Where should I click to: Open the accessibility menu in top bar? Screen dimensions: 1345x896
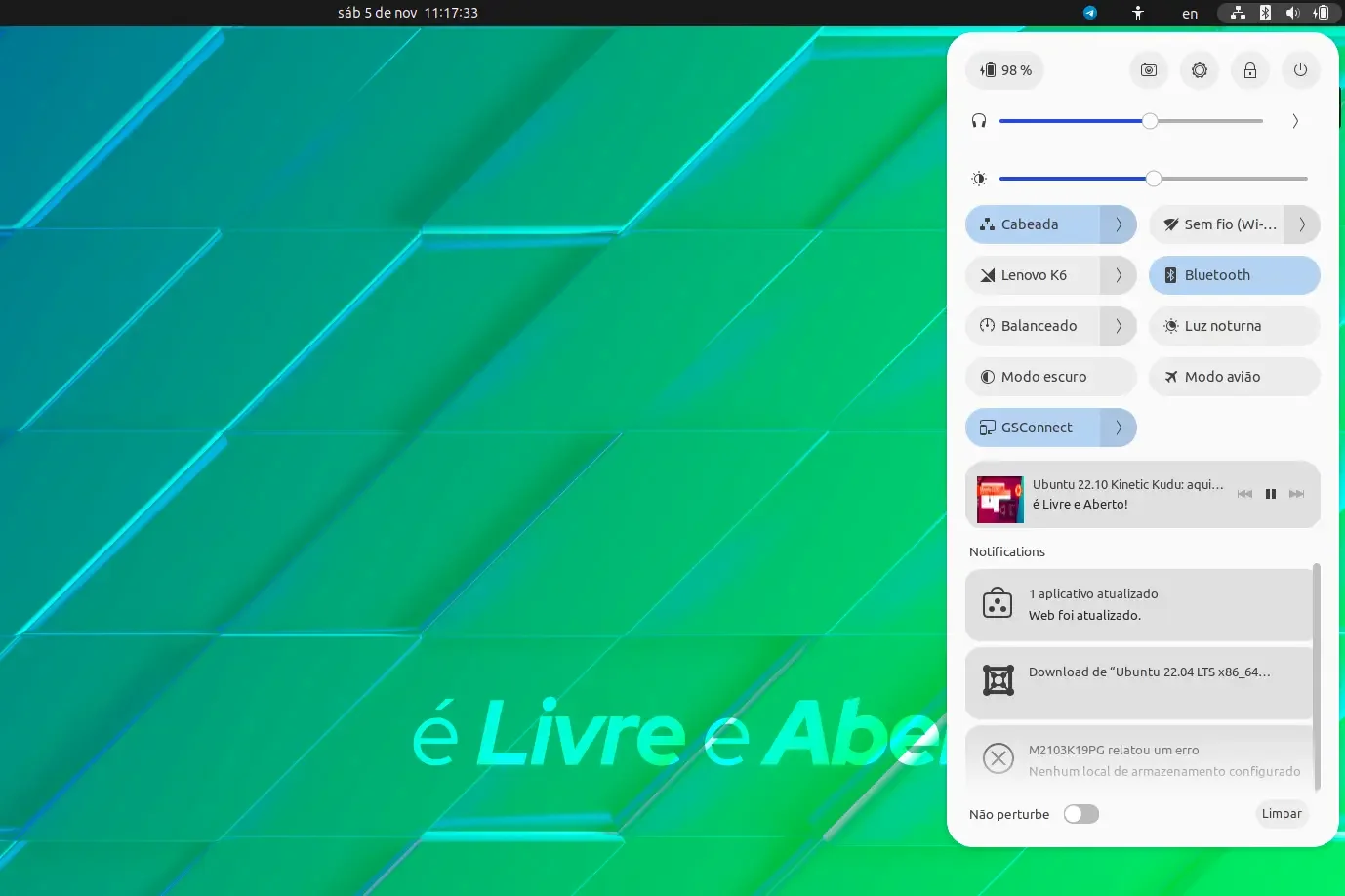pyautogui.click(x=1138, y=13)
